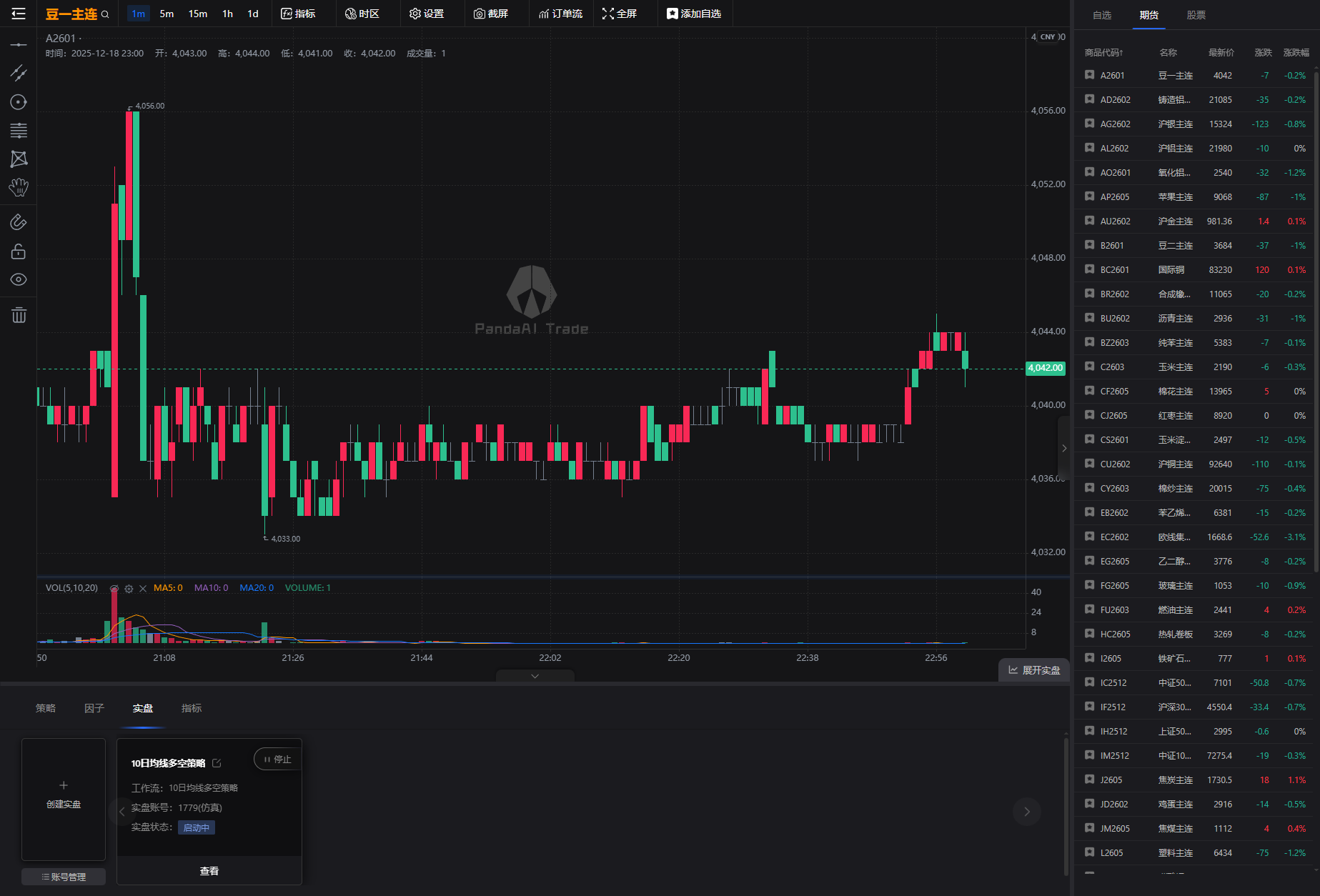The width and height of the screenshot is (1320, 896).
Task: Click 添加自选 to add to watchlist
Action: point(693,14)
